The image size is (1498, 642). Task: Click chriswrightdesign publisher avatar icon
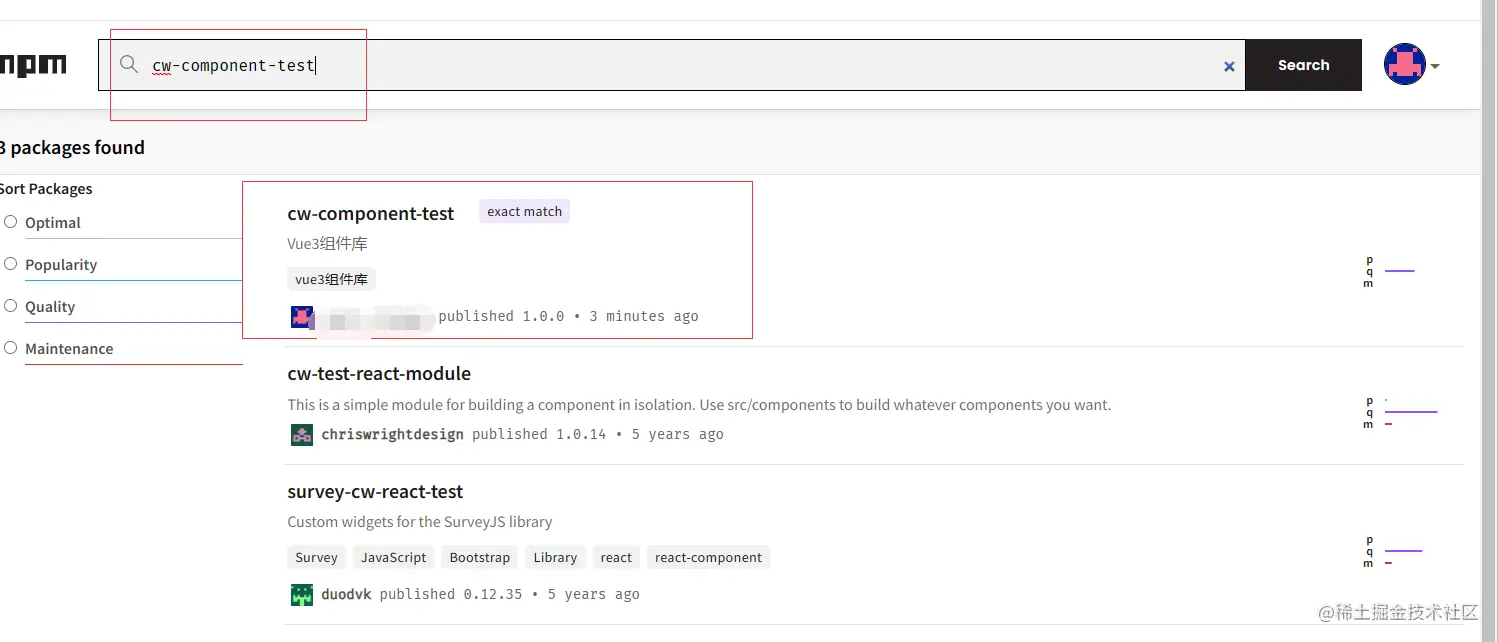[x=301, y=434]
